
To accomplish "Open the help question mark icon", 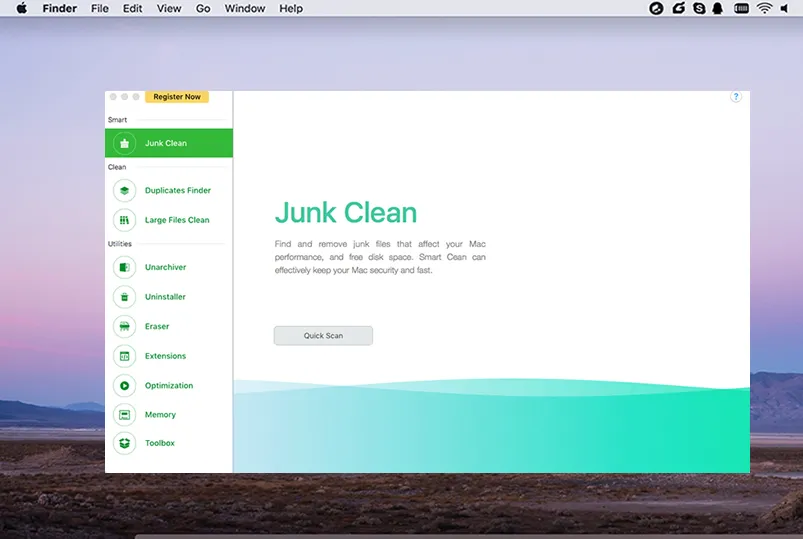I will coord(736,97).
